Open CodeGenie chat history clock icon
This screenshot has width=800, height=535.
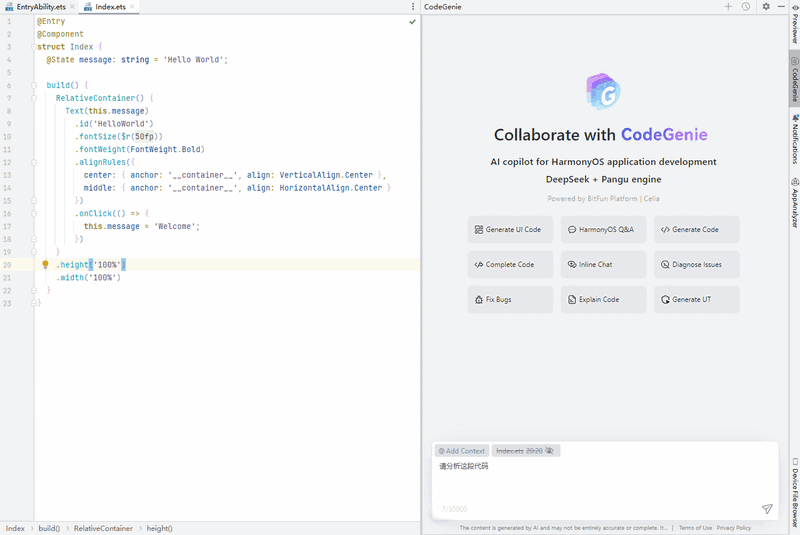[746, 7]
